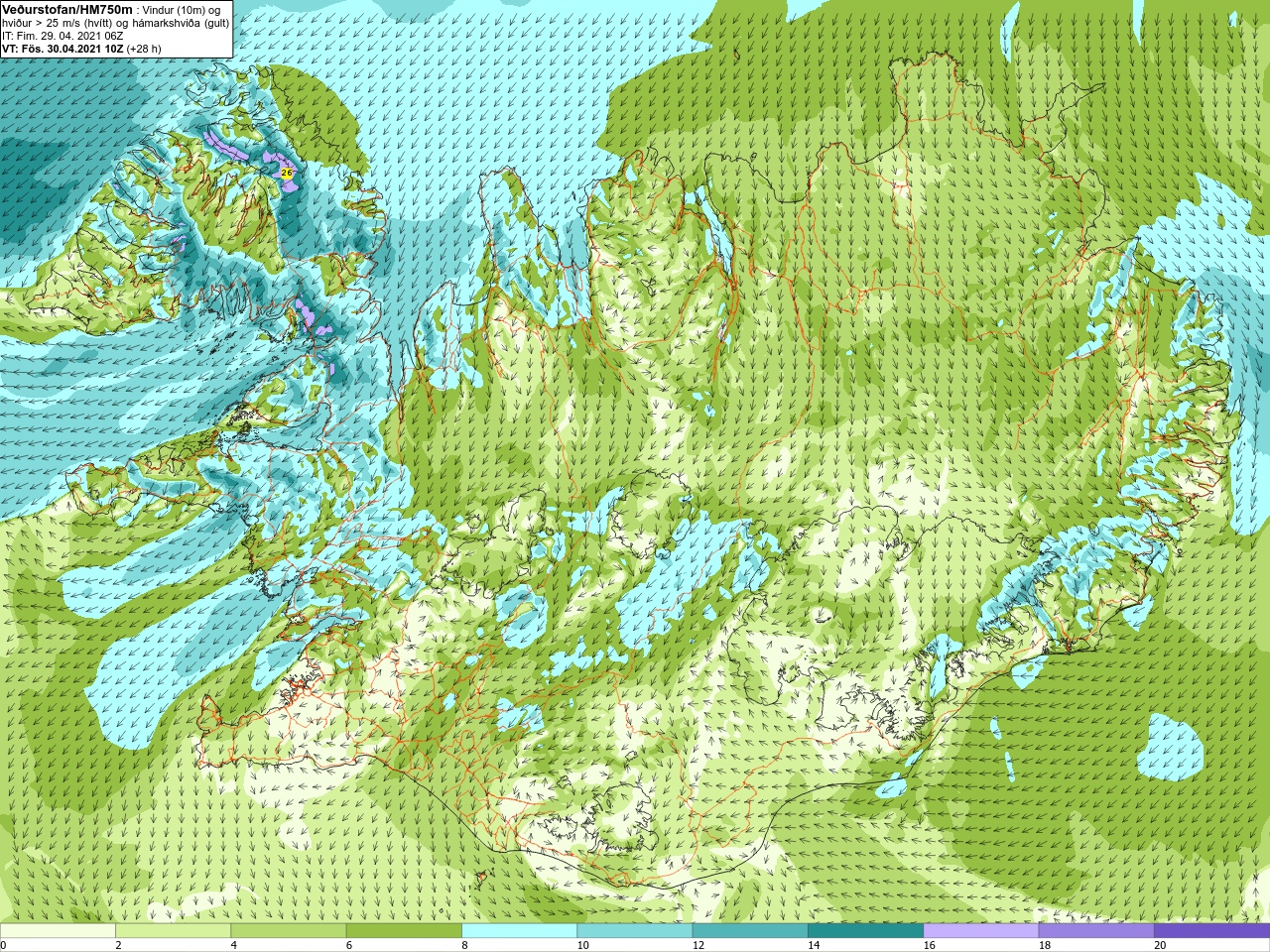Pick the violet 18–20 m/s scale swatch
1270x952 pixels.
[x=1096, y=930]
